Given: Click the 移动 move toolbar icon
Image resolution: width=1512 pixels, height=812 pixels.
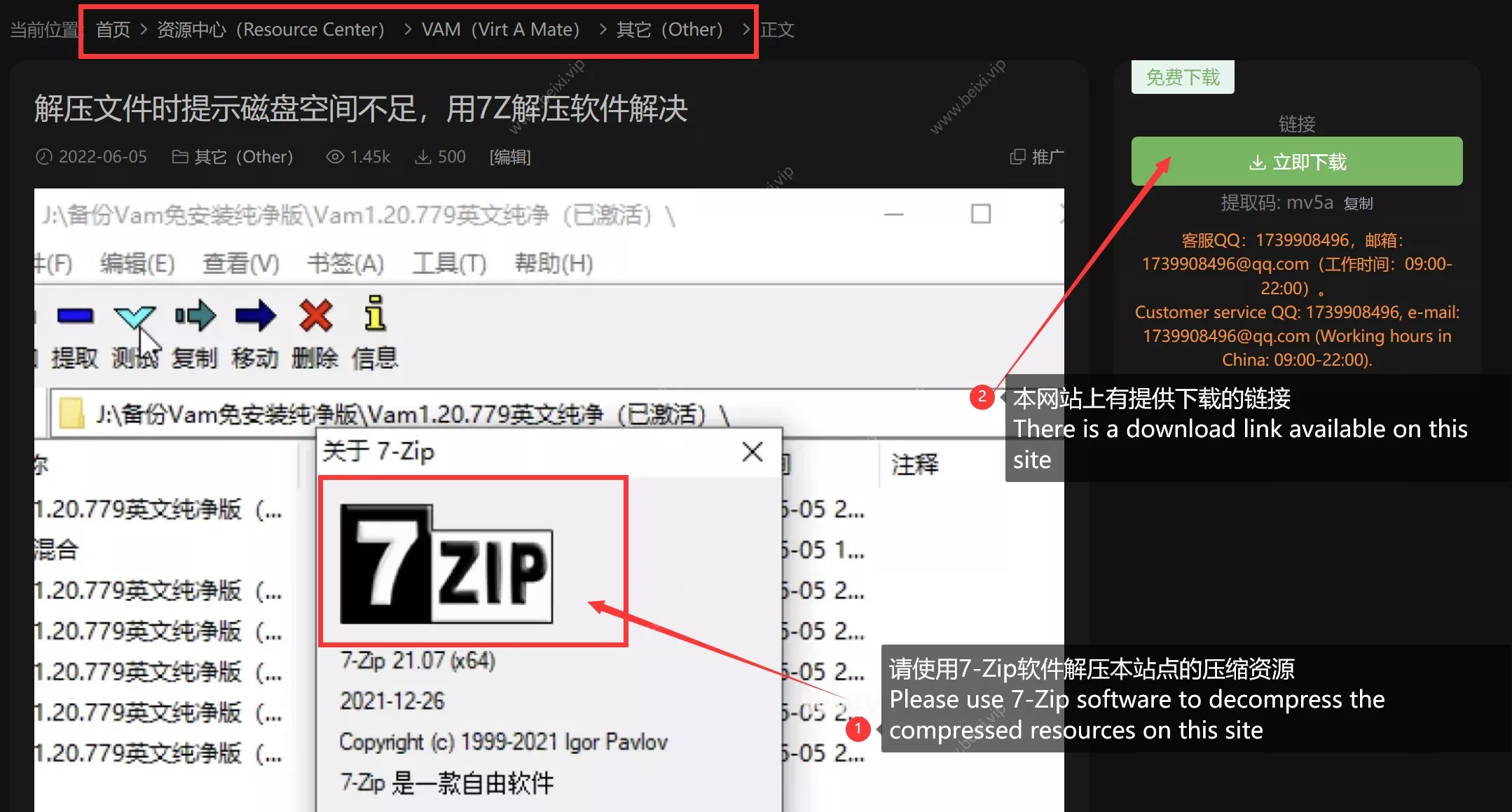Looking at the screenshot, I should click(255, 316).
